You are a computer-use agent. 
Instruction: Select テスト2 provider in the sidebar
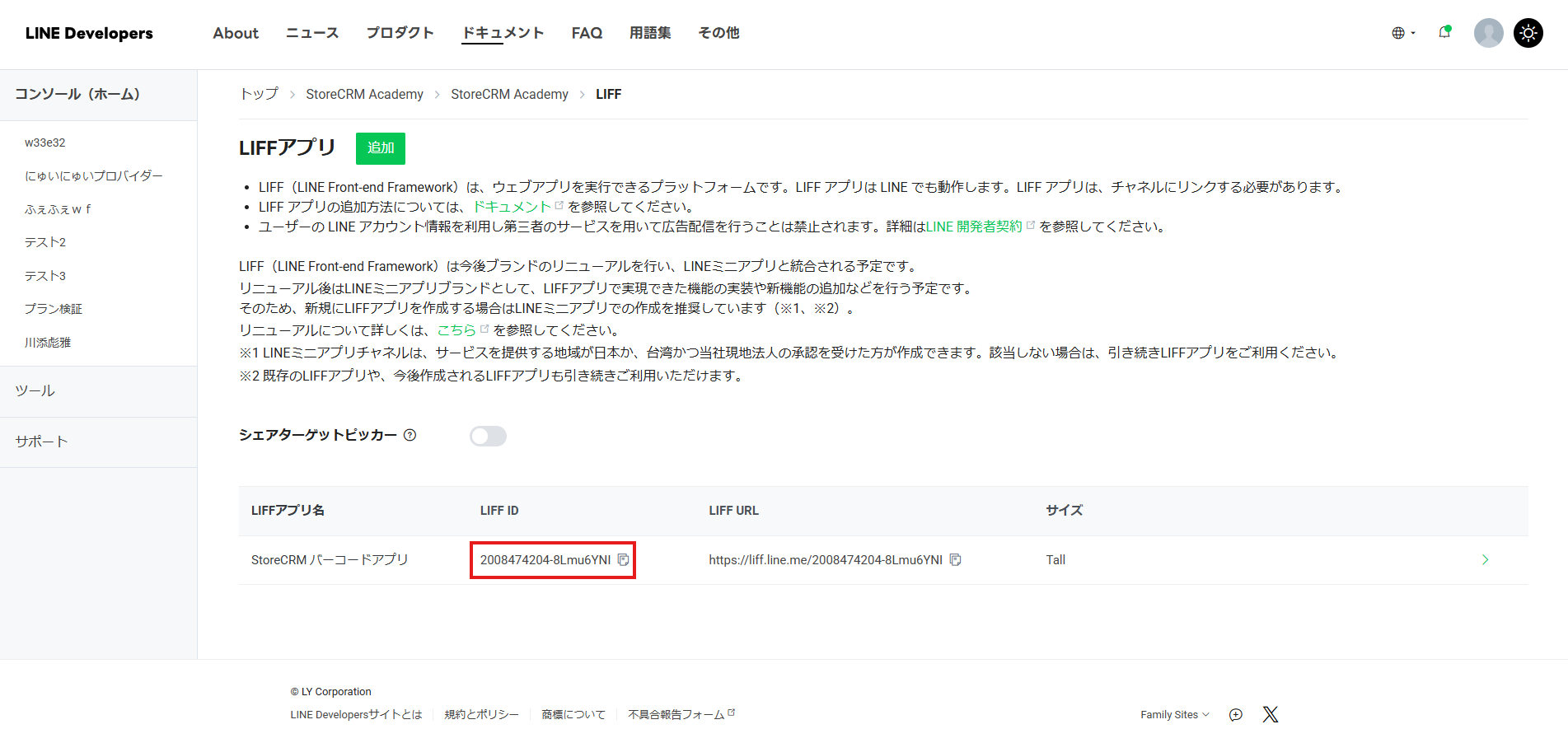45,242
